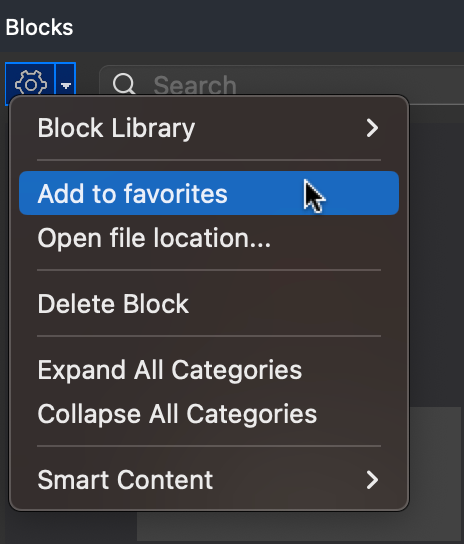Open the small dropdown arrow beside the gear
464x544 pixels.
pyautogui.click(x=66, y=84)
